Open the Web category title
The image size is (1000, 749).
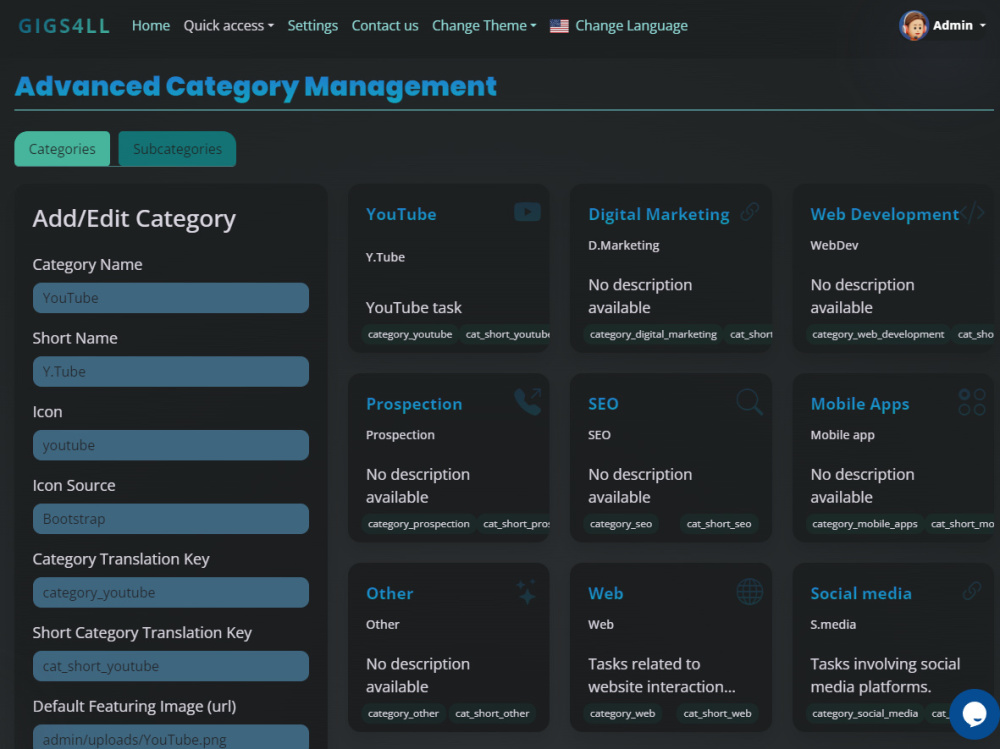point(605,593)
